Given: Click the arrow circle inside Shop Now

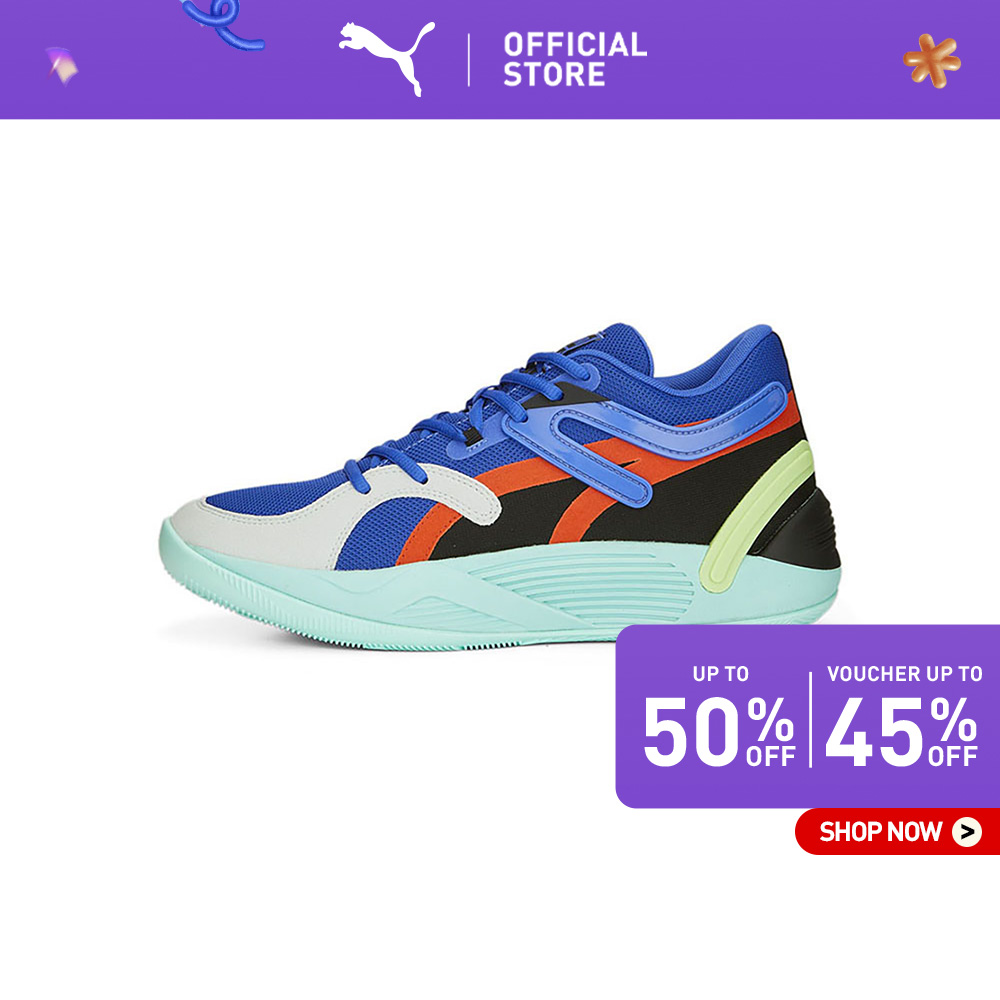Looking at the screenshot, I should point(967,832).
